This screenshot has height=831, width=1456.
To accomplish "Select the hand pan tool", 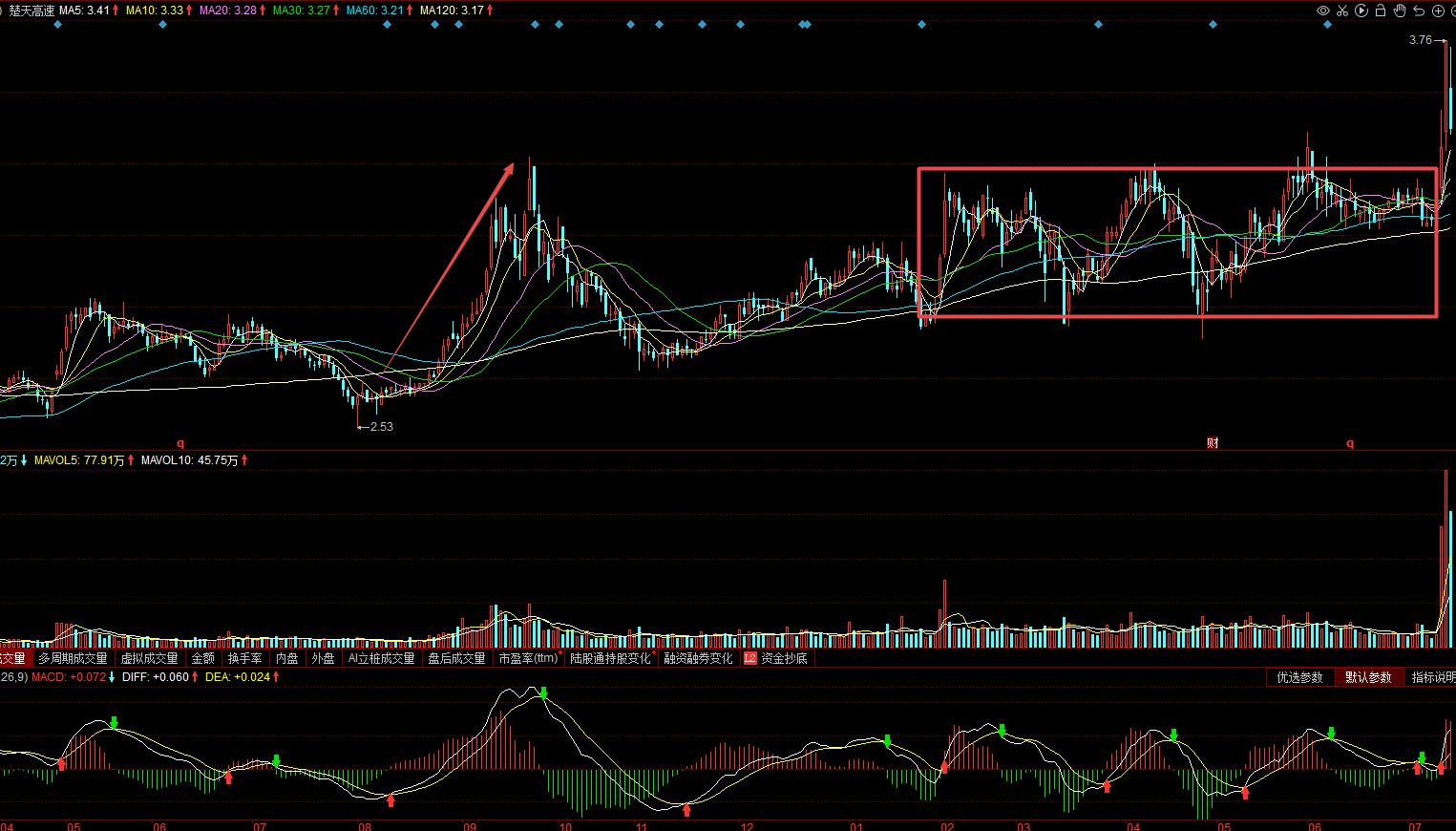I will click(x=1400, y=11).
